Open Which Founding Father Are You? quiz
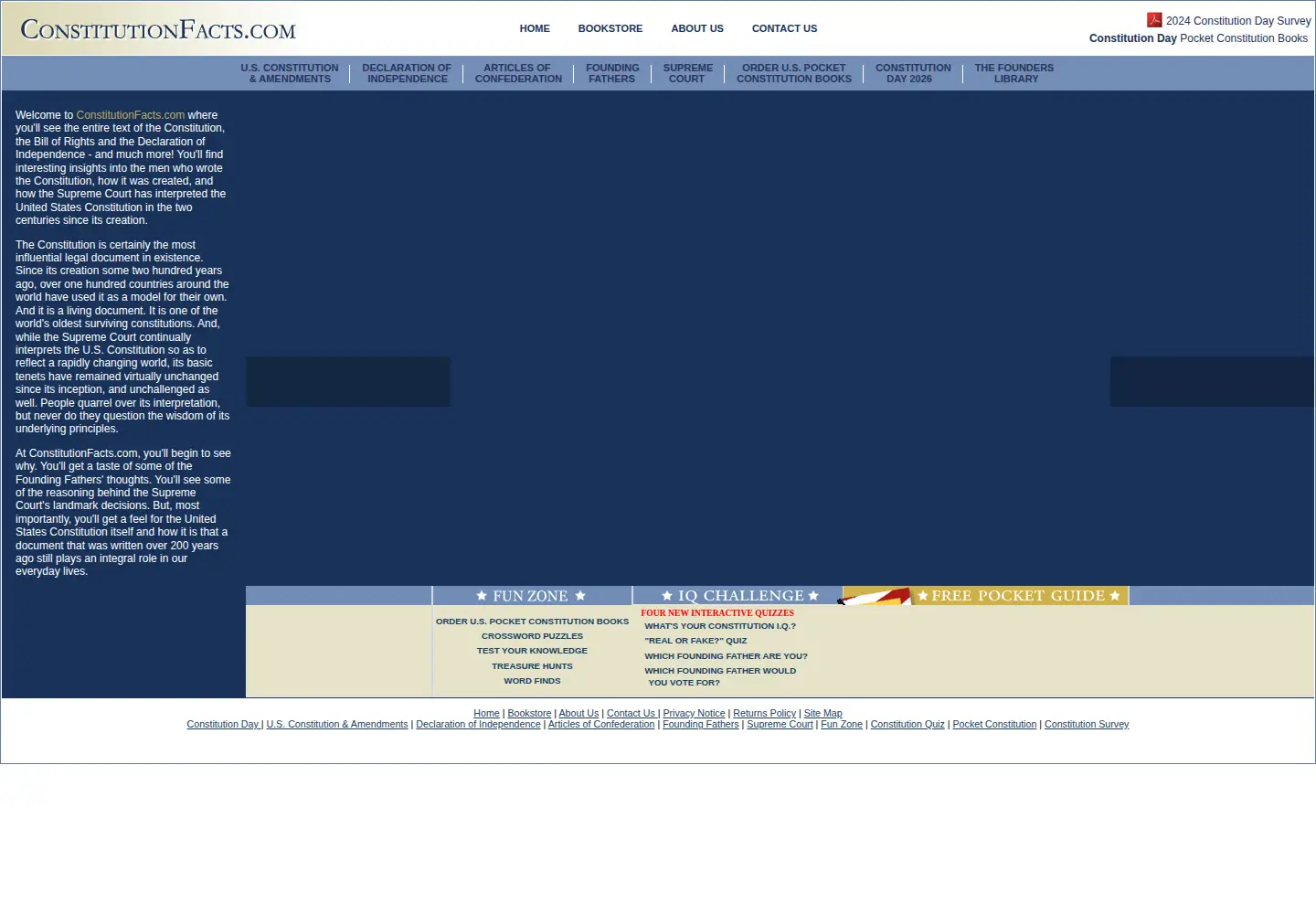The height and width of the screenshot is (914, 1316). [726, 656]
